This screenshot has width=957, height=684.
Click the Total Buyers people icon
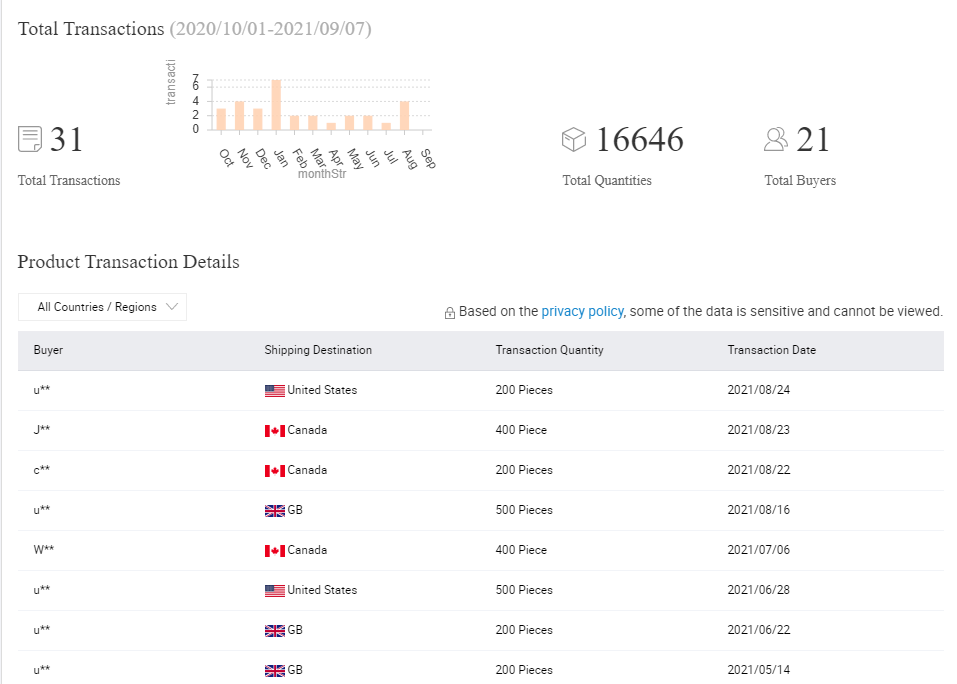point(776,139)
